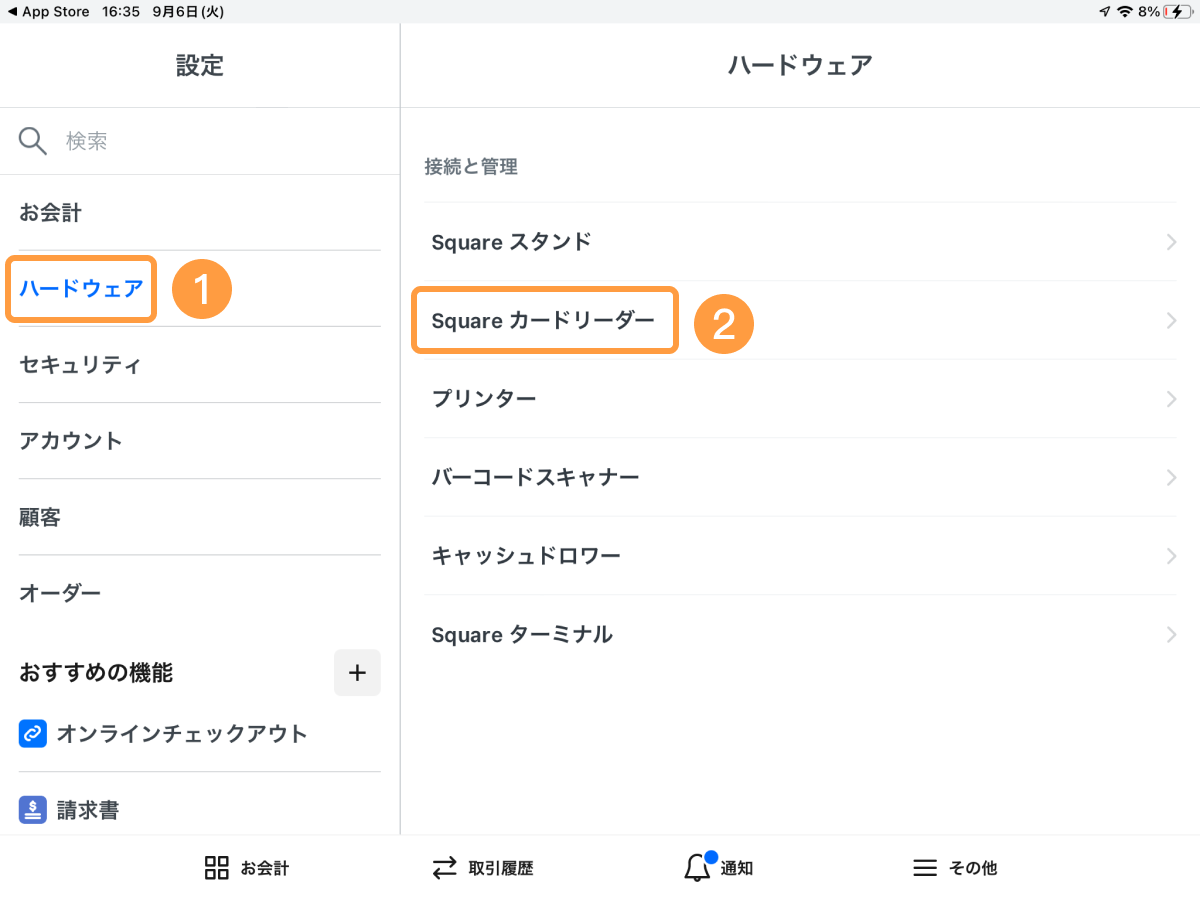Add a recommended feature with plus button
Image resolution: width=1200 pixels, height=900 pixels.
(x=357, y=673)
